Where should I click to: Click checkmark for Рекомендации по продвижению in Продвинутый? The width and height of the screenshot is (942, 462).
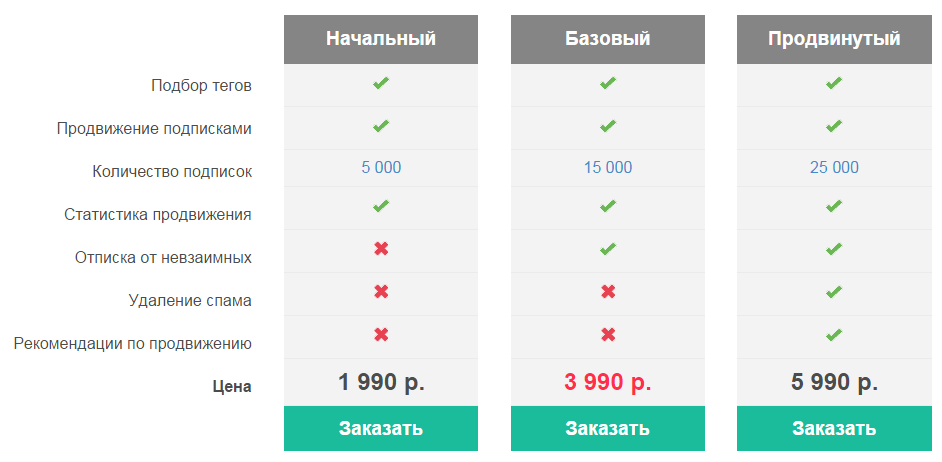coord(834,334)
